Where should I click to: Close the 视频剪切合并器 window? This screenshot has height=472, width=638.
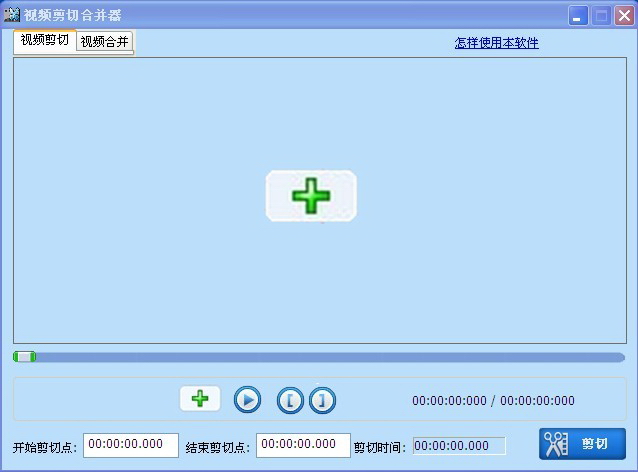pos(623,16)
